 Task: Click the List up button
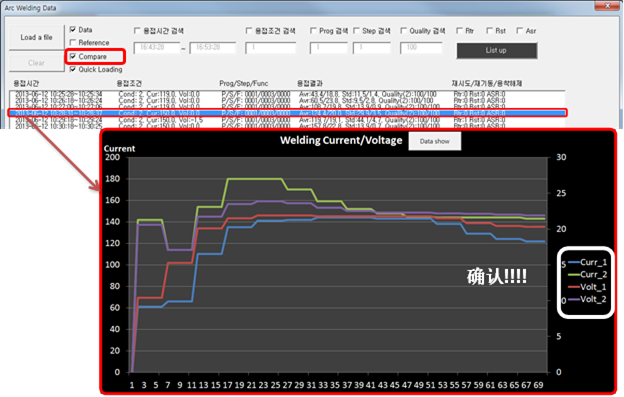point(497,51)
